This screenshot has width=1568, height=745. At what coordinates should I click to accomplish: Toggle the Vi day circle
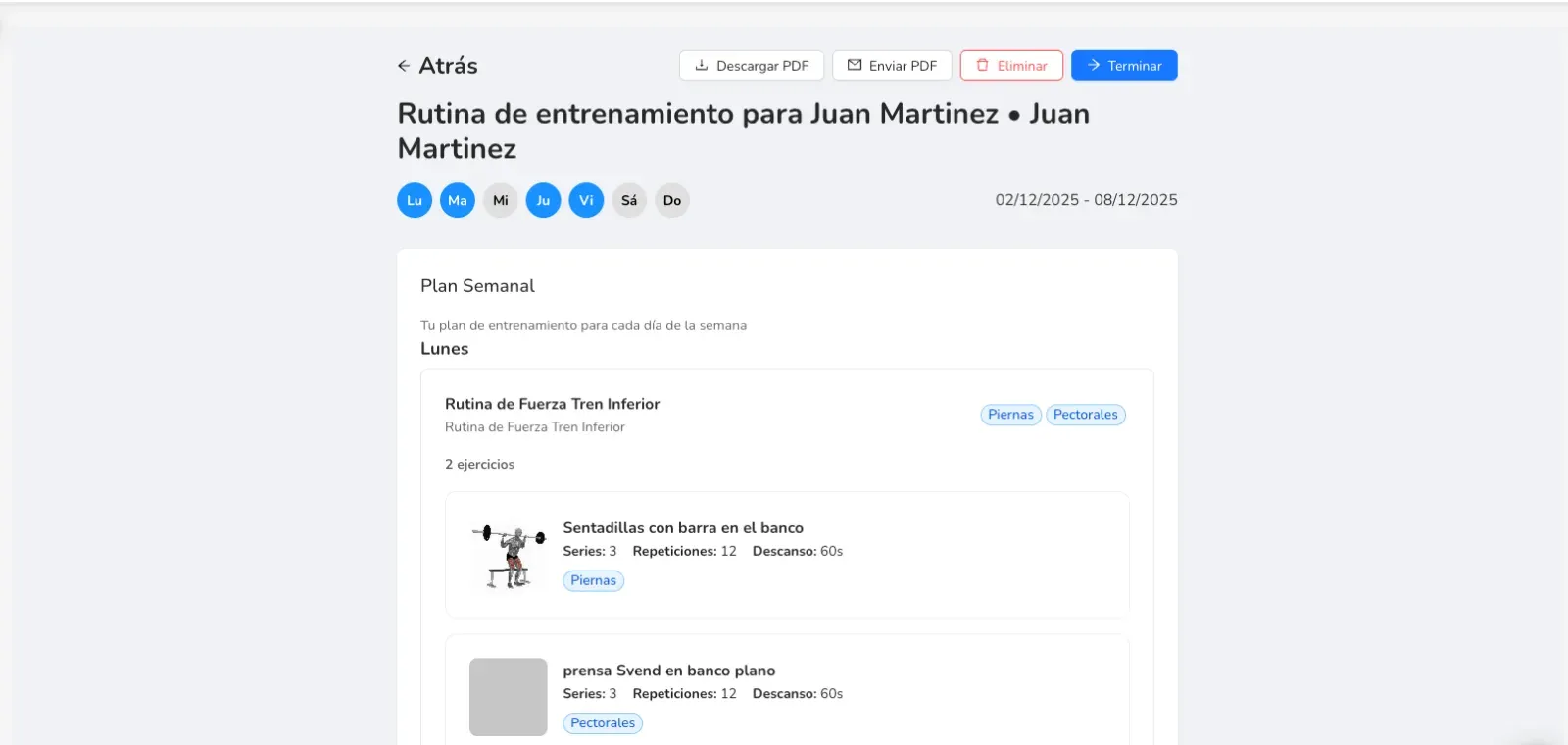click(586, 200)
